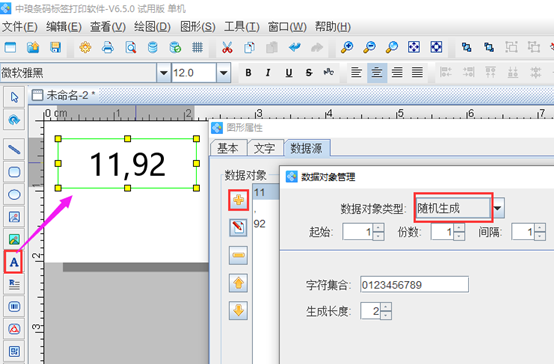This screenshot has width=554, height=364.
Task: Toggle strikethrough formatting
Action: point(309,73)
